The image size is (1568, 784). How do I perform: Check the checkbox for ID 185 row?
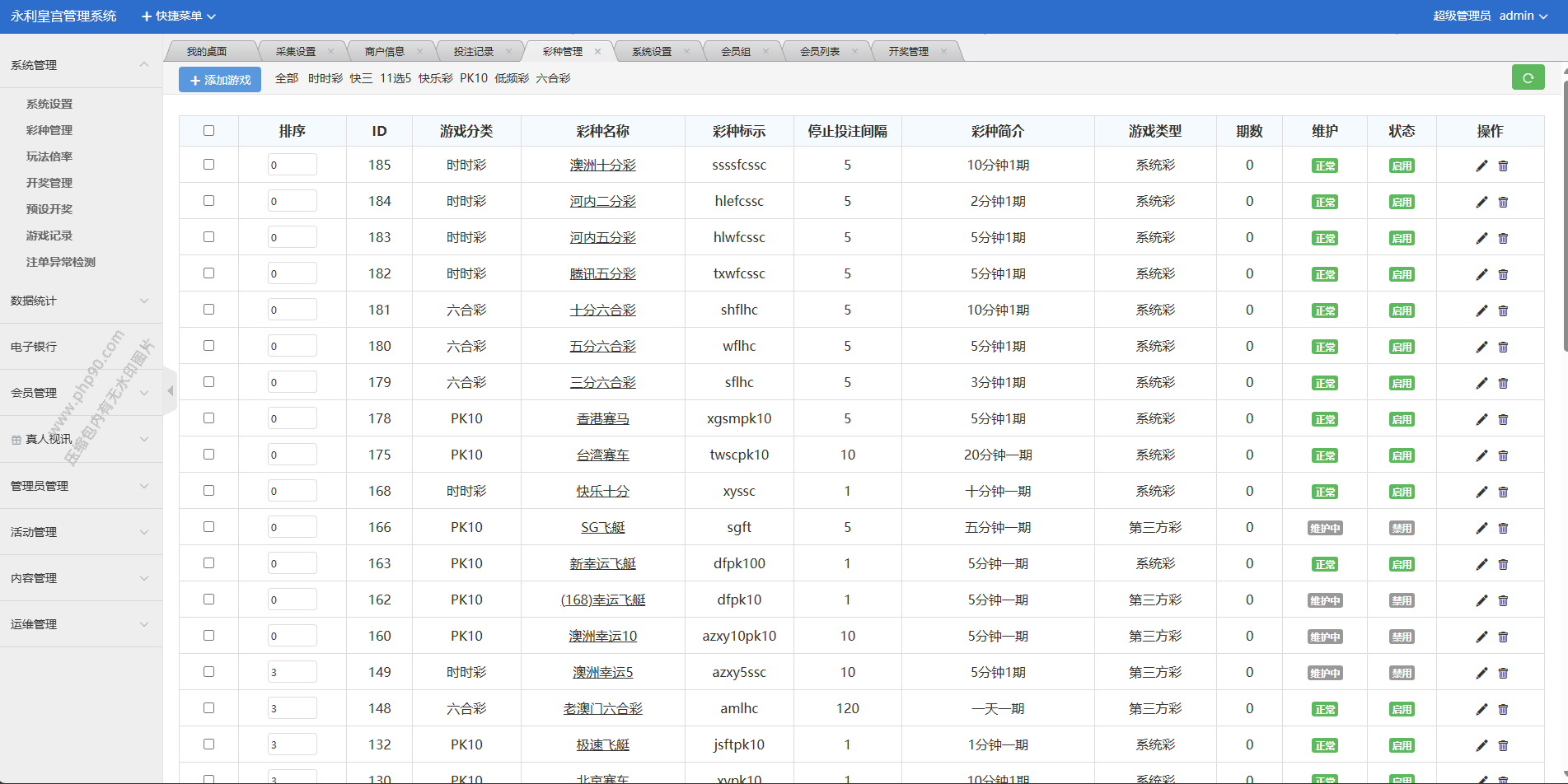(208, 164)
